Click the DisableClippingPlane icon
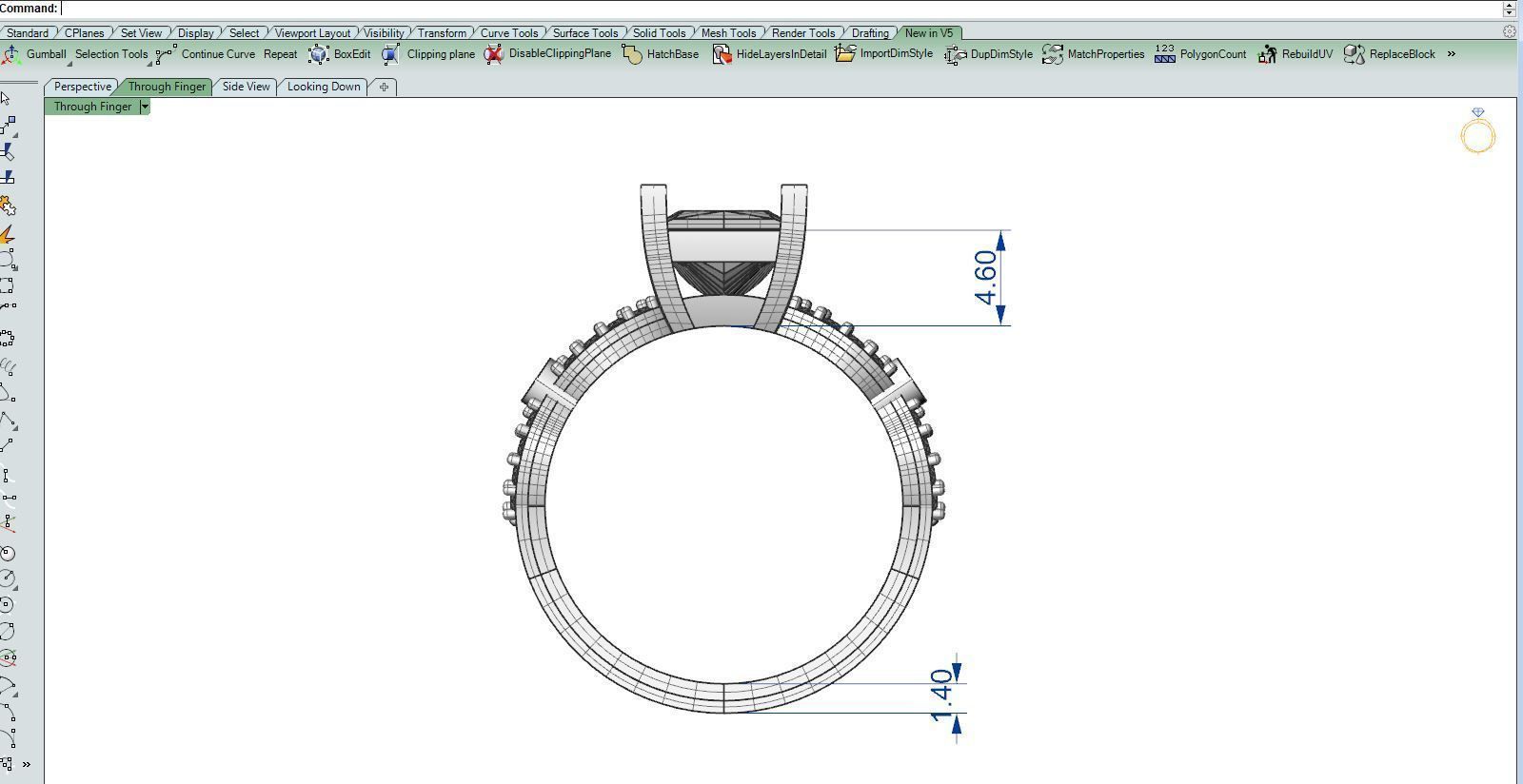 click(x=493, y=54)
